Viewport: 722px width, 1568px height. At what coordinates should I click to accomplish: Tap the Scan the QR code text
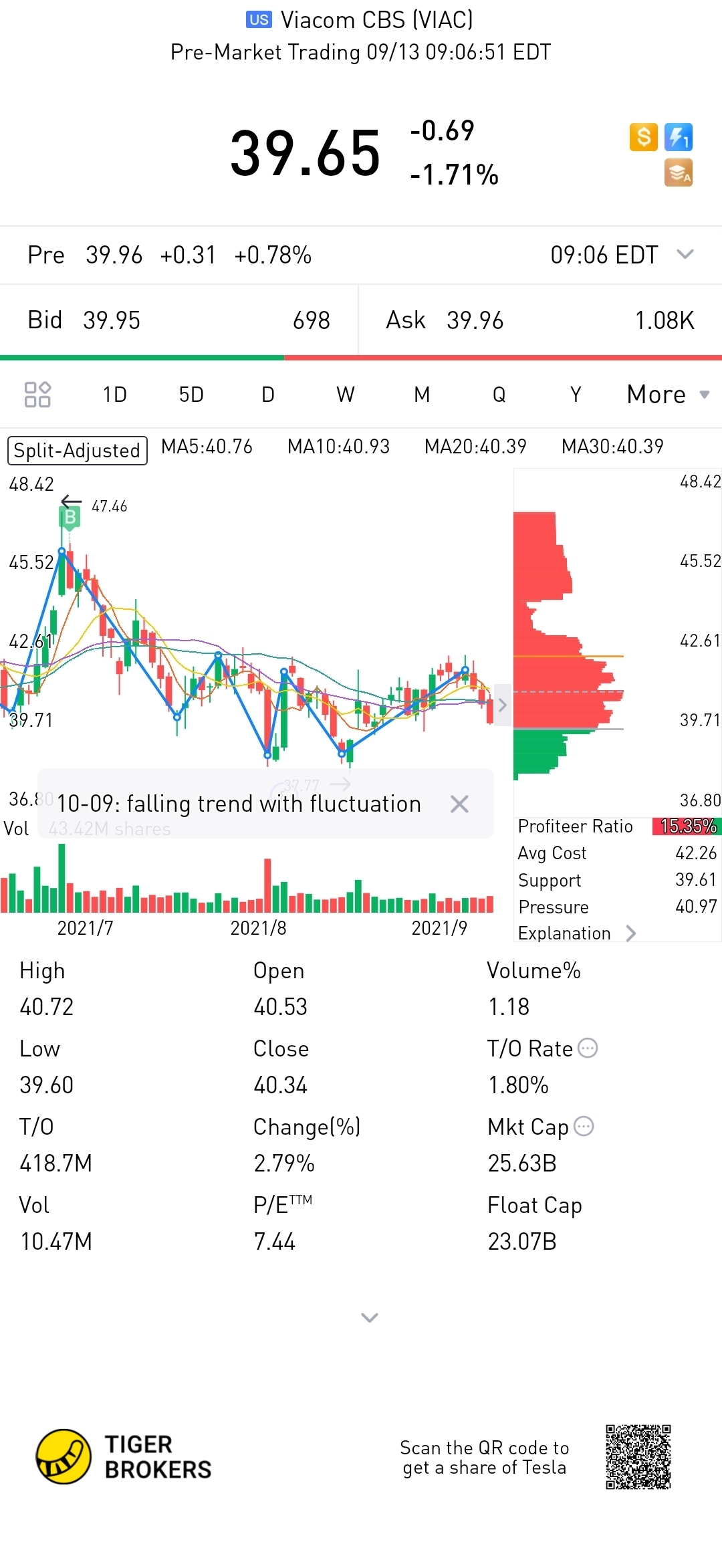pos(485,1458)
